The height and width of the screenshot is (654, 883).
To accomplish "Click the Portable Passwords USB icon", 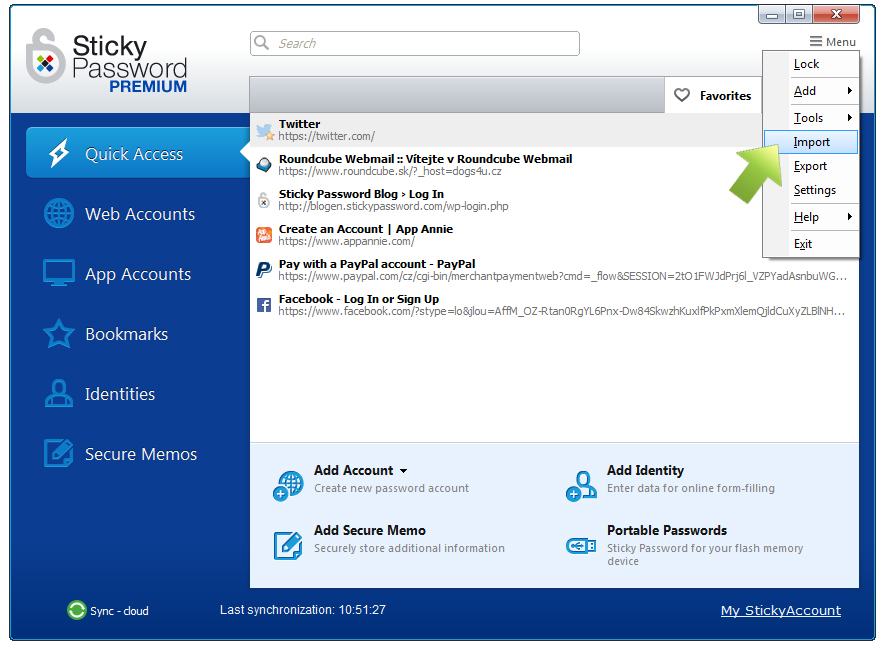I will pos(581,545).
